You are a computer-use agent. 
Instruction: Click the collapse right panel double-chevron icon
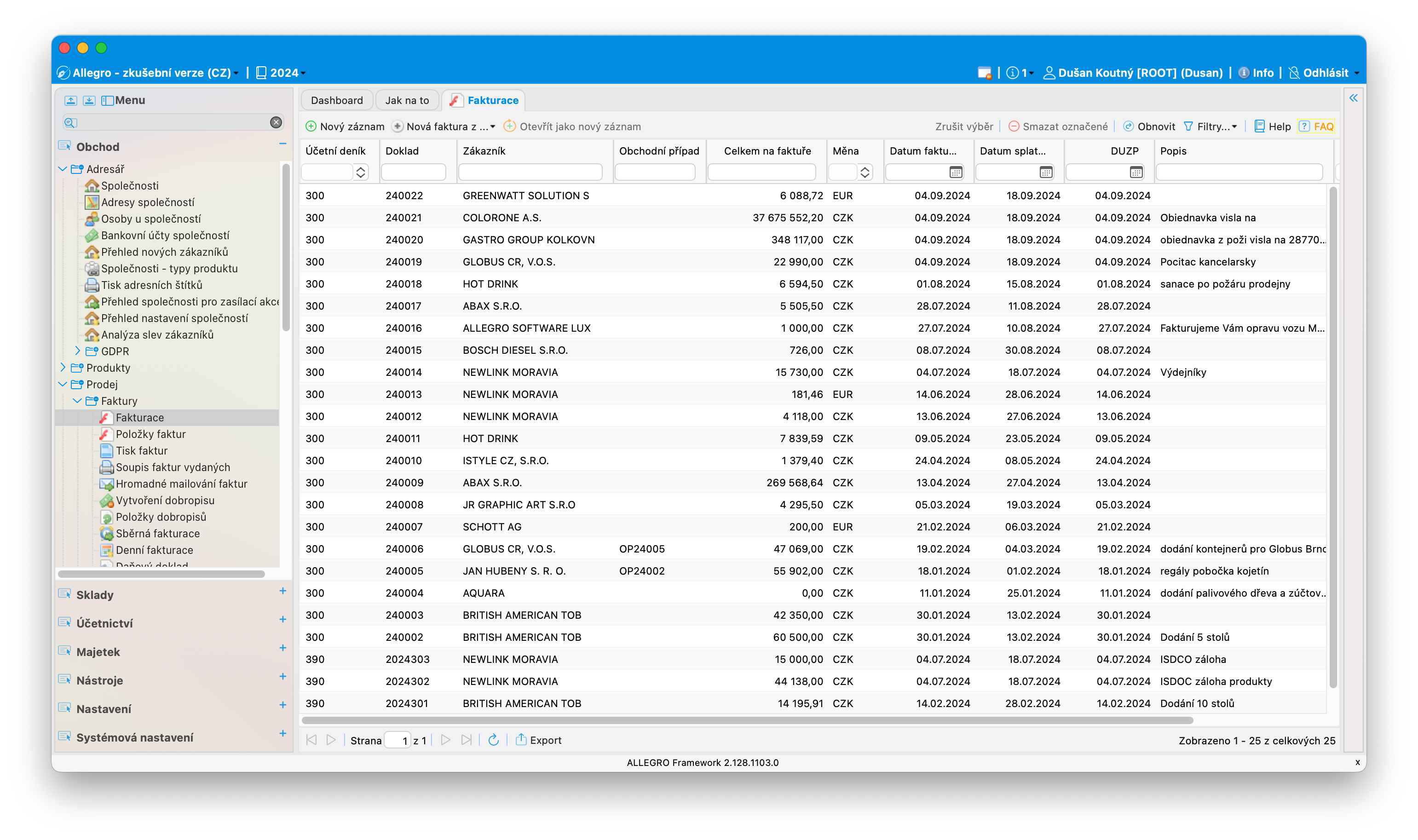click(1353, 98)
